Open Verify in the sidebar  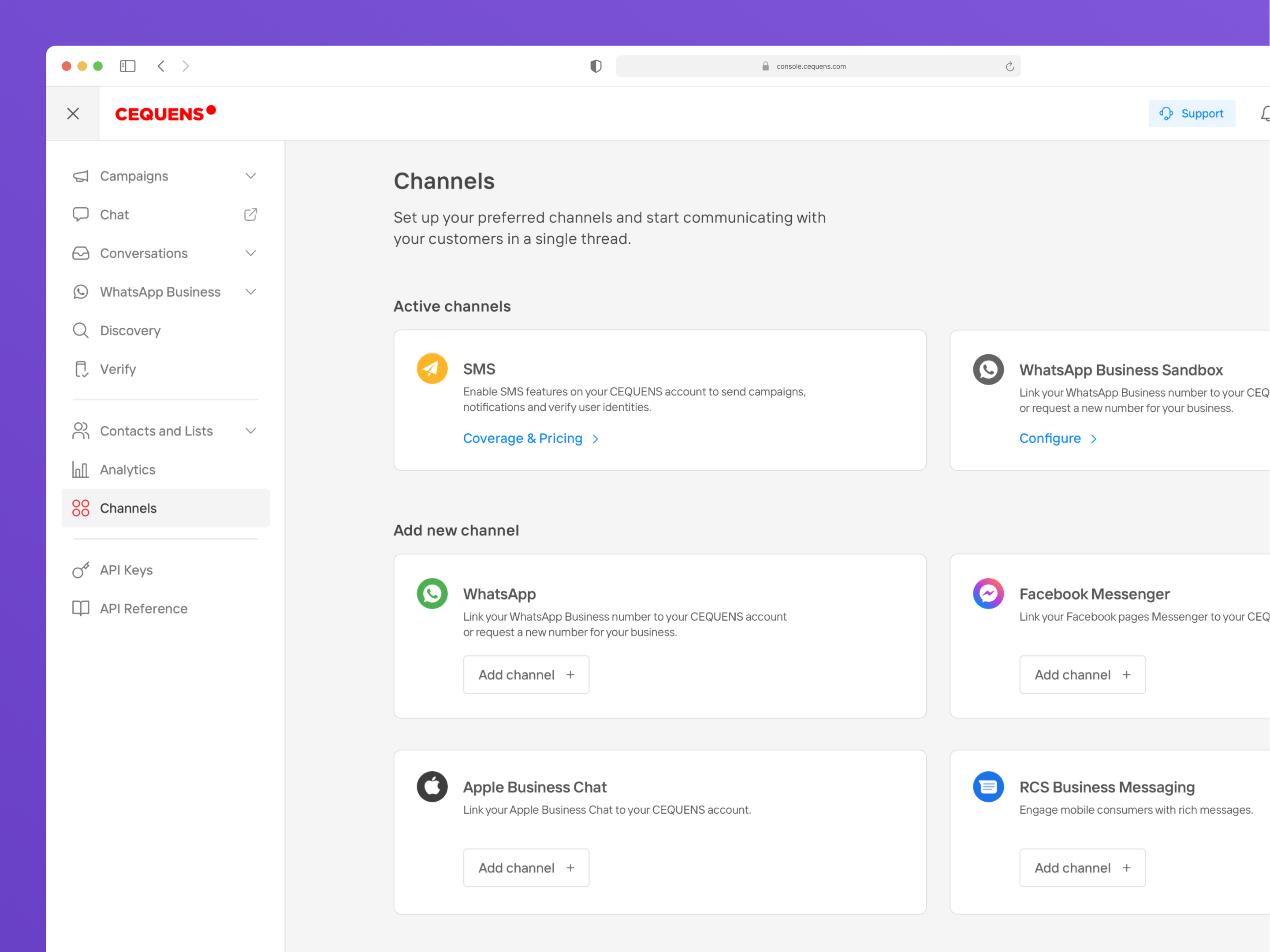coord(165,369)
